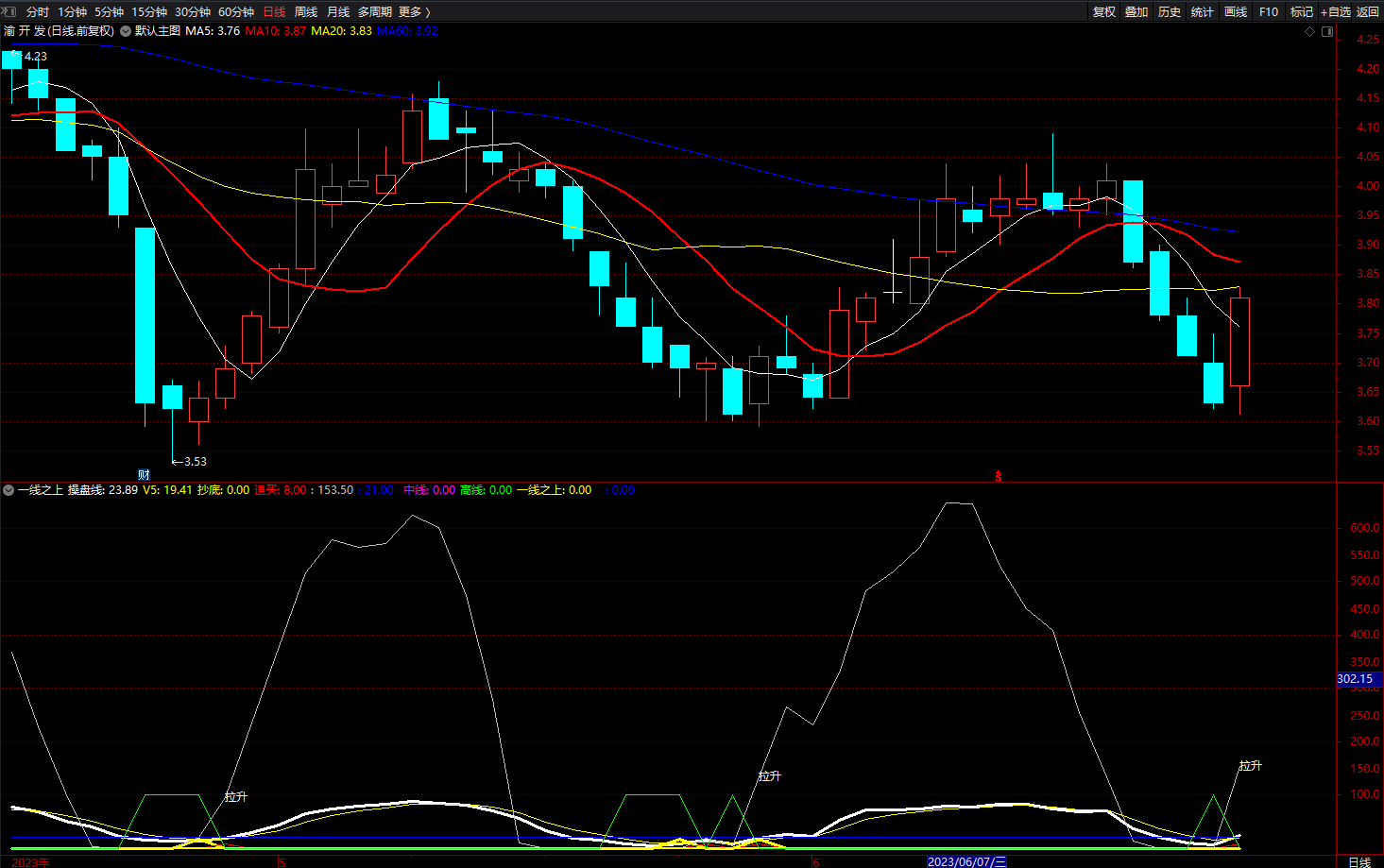
Task: Click the 中线: 0.00 value
Action: pos(429,489)
